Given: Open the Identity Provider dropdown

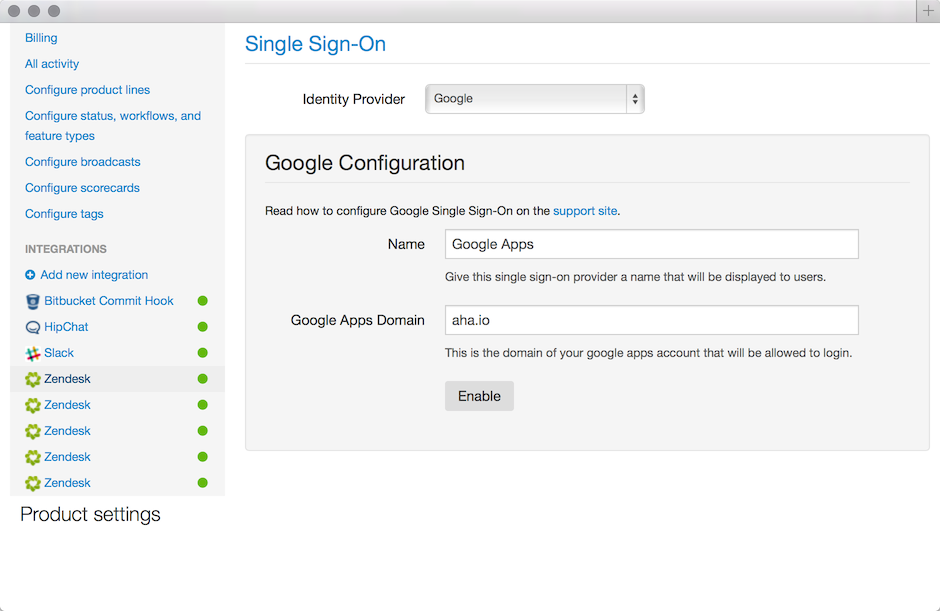Looking at the screenshot, I should [534, 99].
